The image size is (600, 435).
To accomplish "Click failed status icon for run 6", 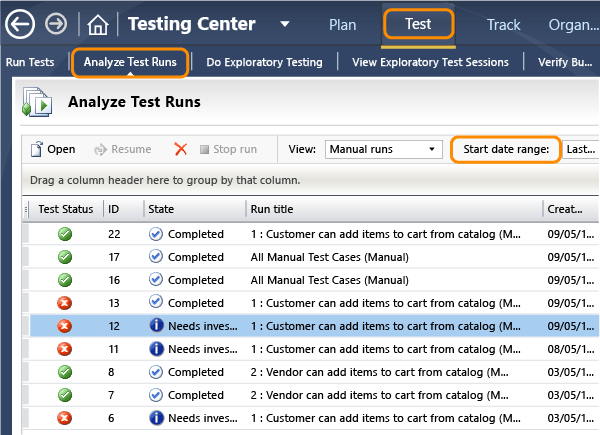I will coord(65,418).
